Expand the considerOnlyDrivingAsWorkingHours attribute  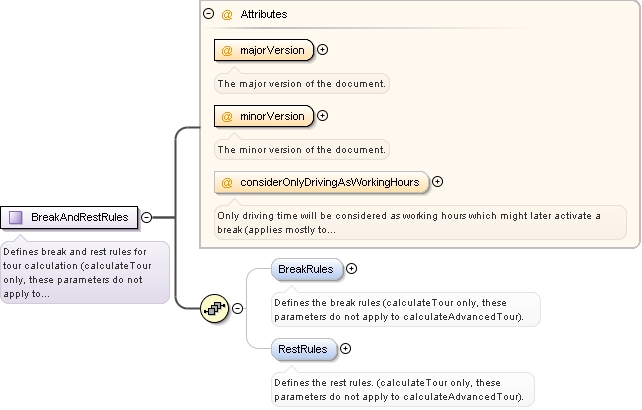[x=438, y=181]
